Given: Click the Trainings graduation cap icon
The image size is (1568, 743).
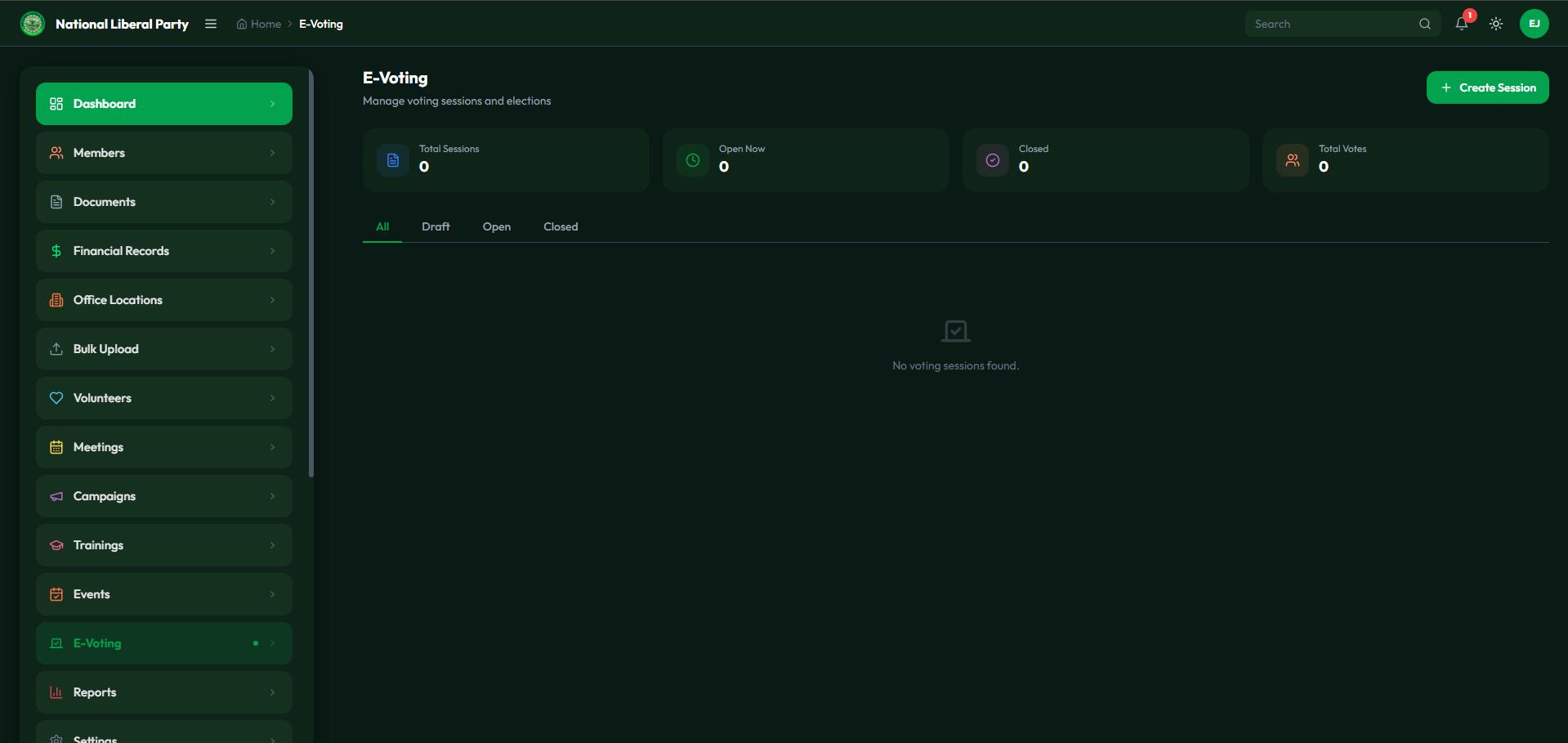Looking at the screenshot, I should (x=56, y=545).
